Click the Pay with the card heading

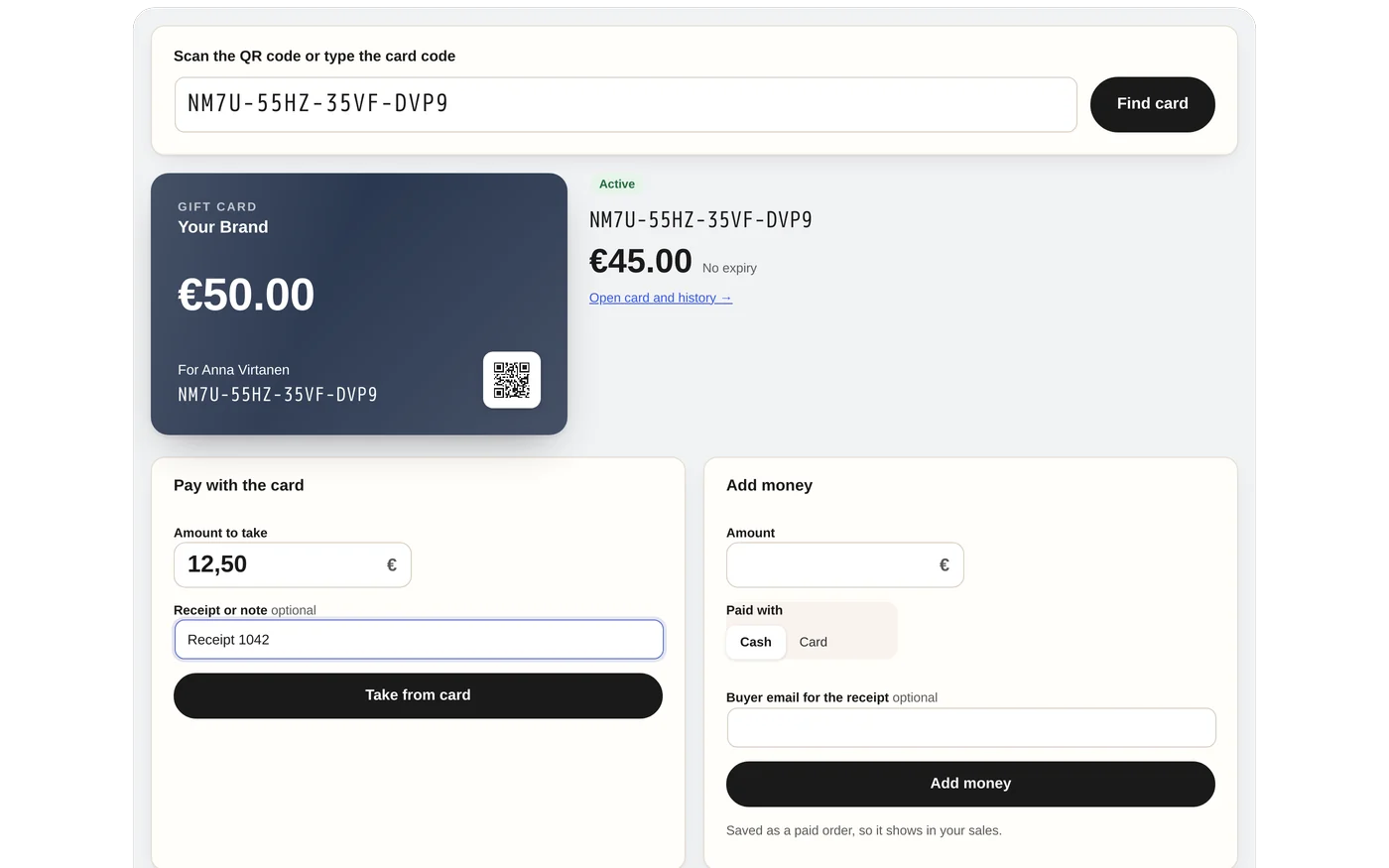239,485
